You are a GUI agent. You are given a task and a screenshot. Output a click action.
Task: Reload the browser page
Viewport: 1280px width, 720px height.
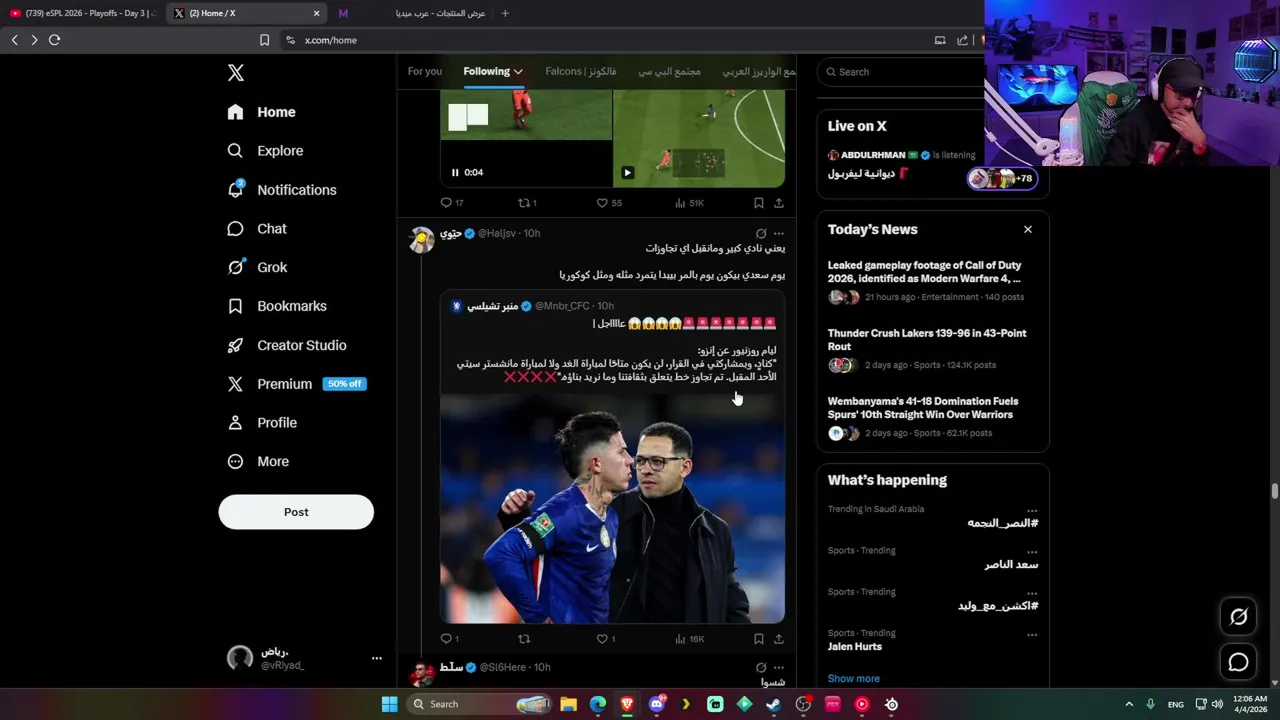tap(54, 40)
